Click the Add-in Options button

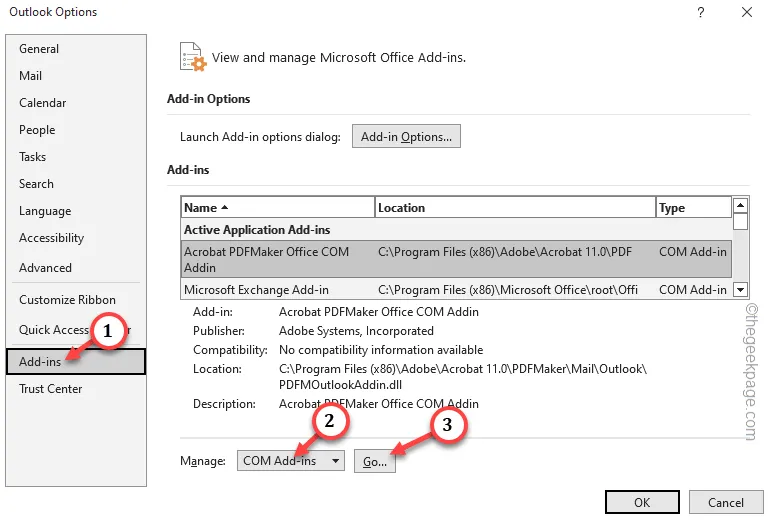pos(406,136)
